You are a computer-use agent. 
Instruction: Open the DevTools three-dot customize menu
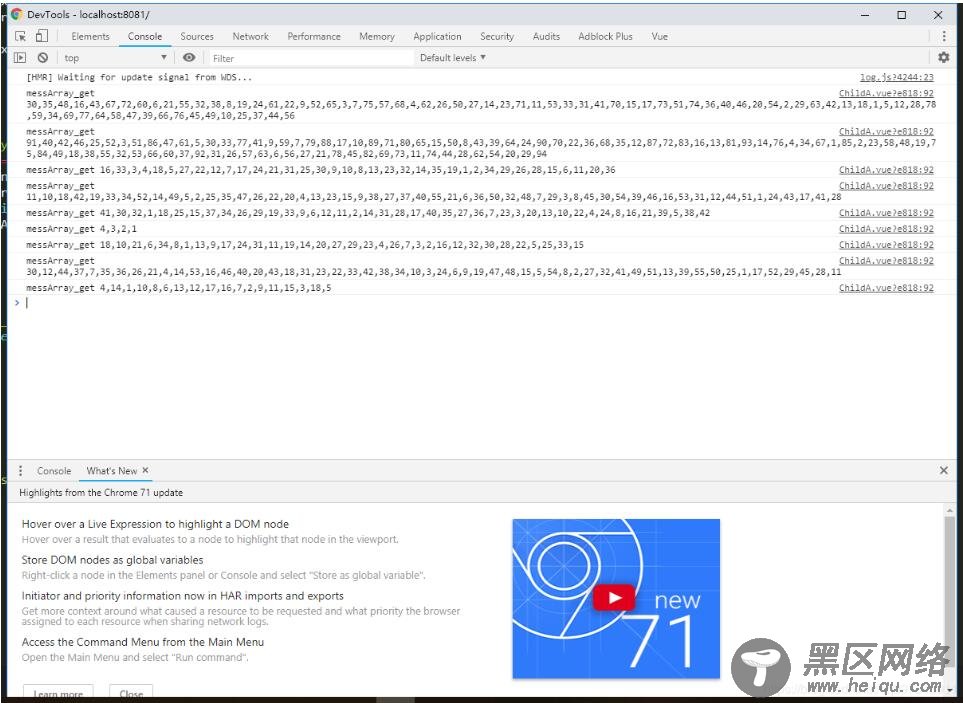(944, 36)
